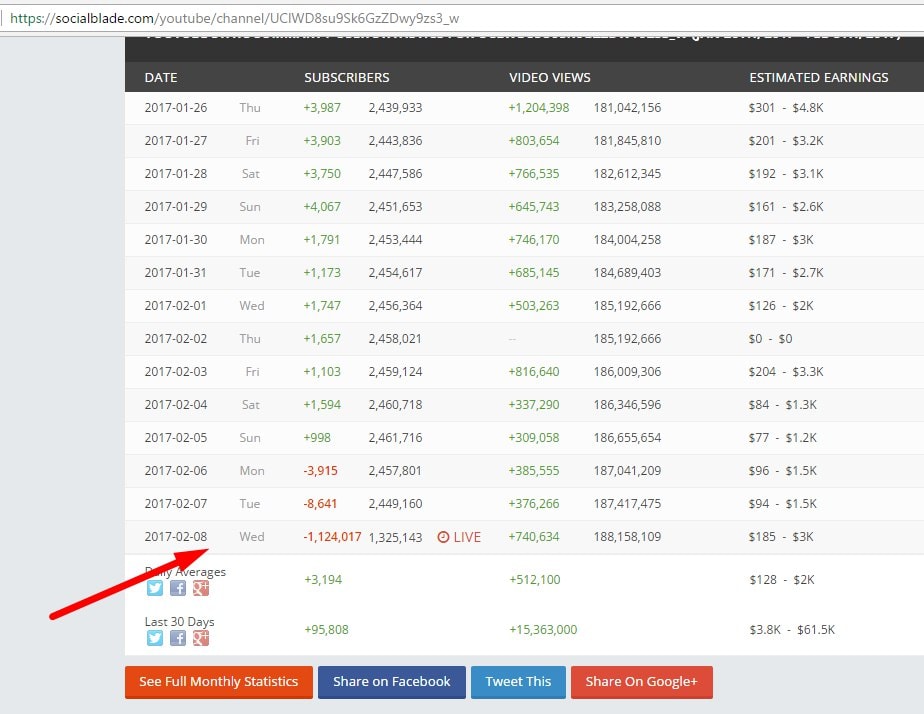Click Twitter icon under Daily Averages
This screenshot has width=924, height=714.
(155, 588)
